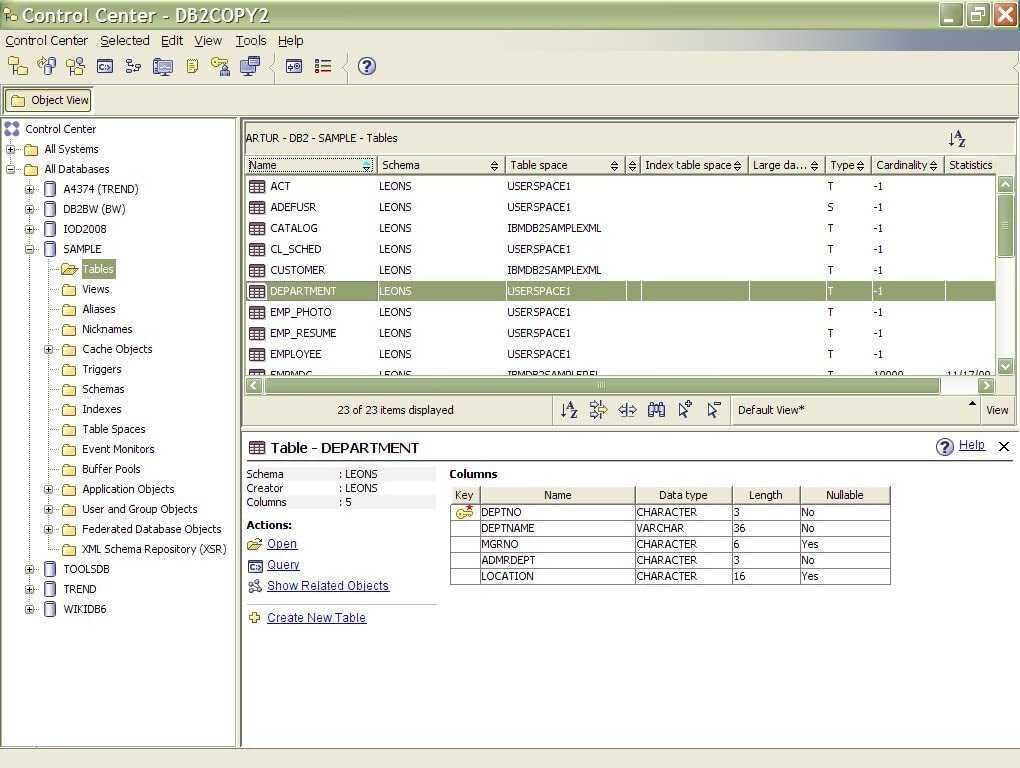The image size is (1020, 768).
Task: Show the Legend list icon
Action: [x=323, y=66]
